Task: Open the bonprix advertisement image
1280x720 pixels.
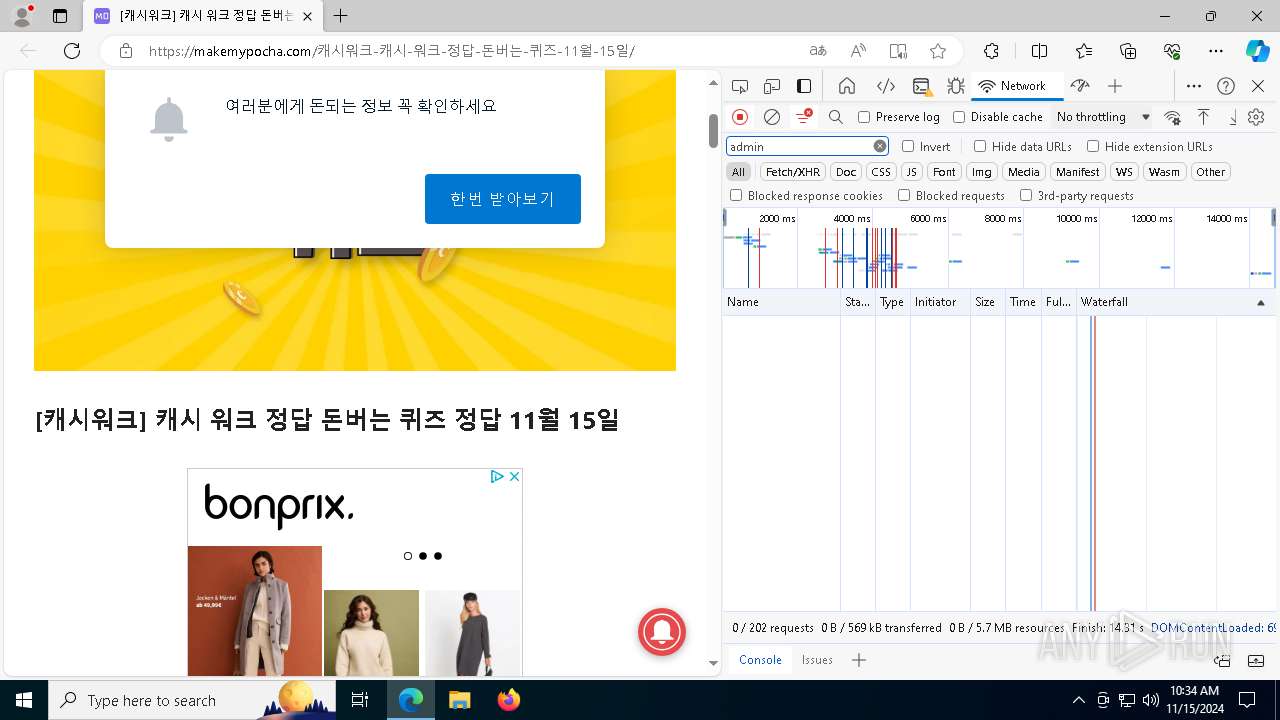Action: 355,572
